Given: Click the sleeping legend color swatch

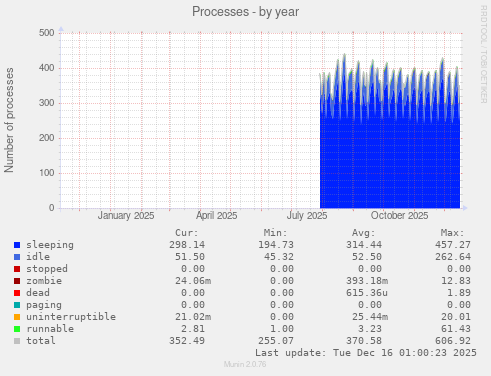Looking at the screenshot, I should [x=17, y=245].
